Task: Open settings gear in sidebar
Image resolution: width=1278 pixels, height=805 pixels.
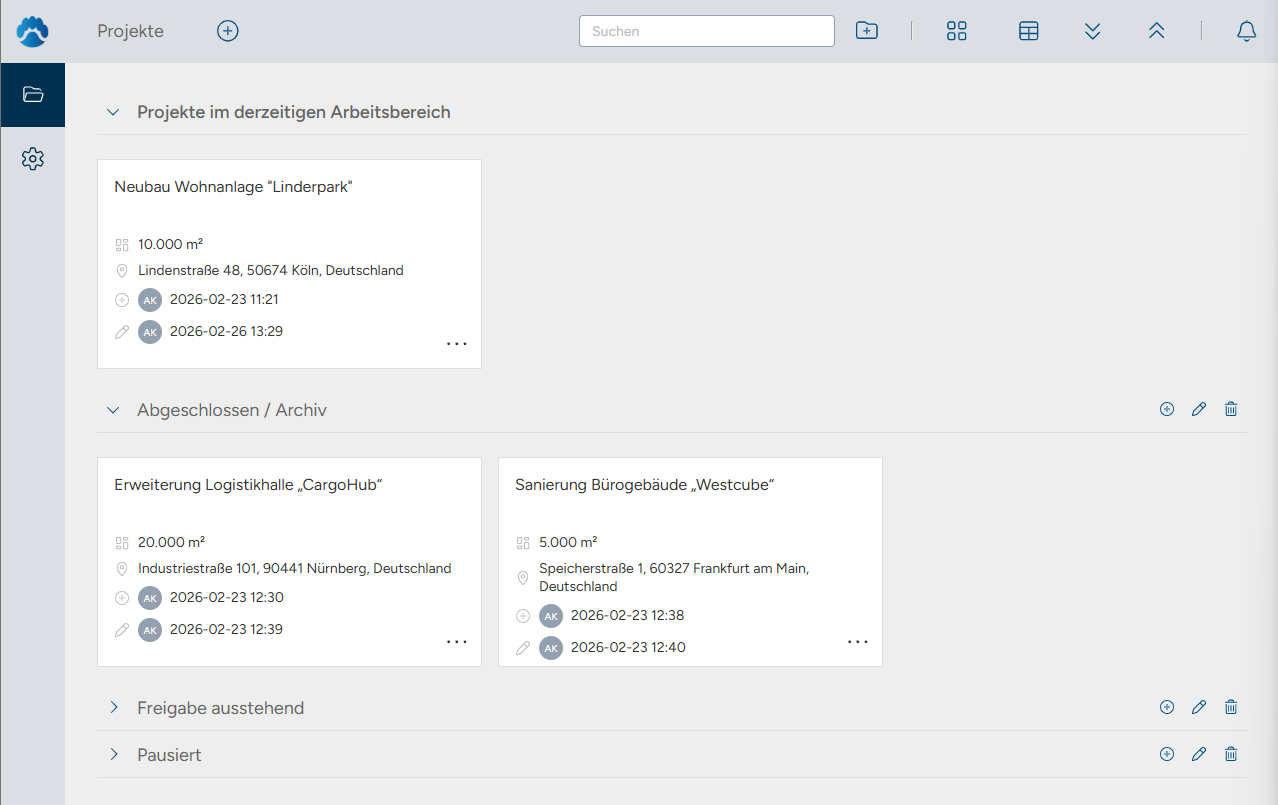Action: click(33, 159)
